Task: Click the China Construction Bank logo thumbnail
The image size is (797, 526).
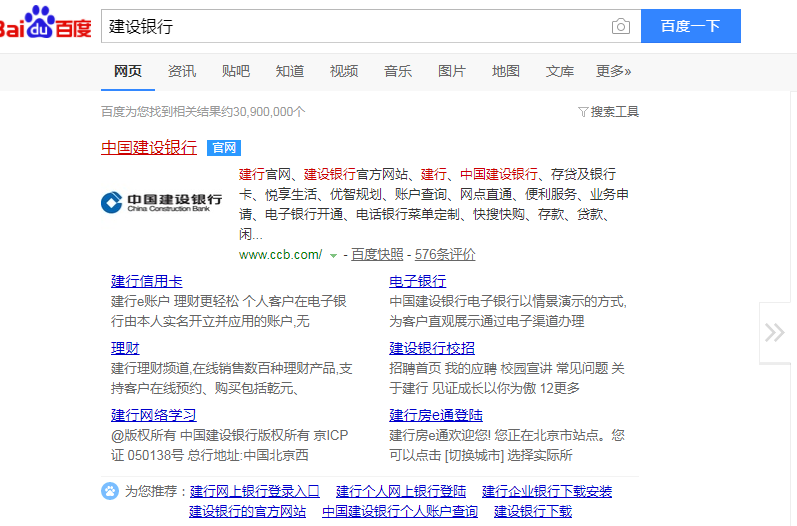Action: pos(162,202)
